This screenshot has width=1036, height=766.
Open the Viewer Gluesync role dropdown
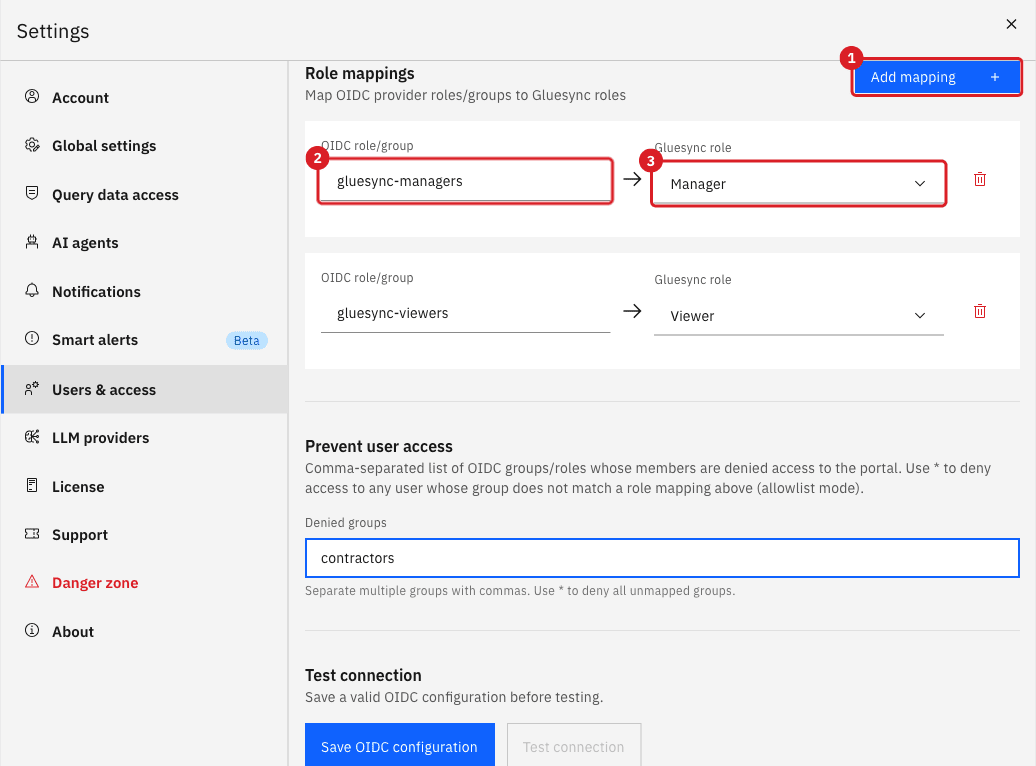click(798, 316)
